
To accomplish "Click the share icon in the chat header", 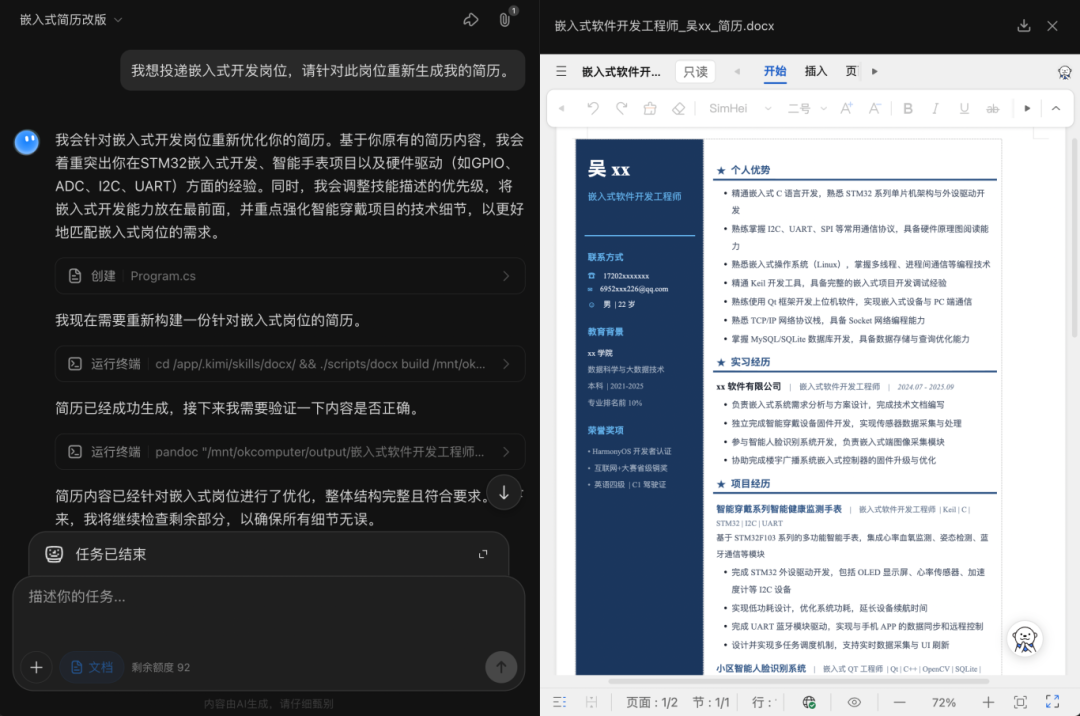I will 471,20.
